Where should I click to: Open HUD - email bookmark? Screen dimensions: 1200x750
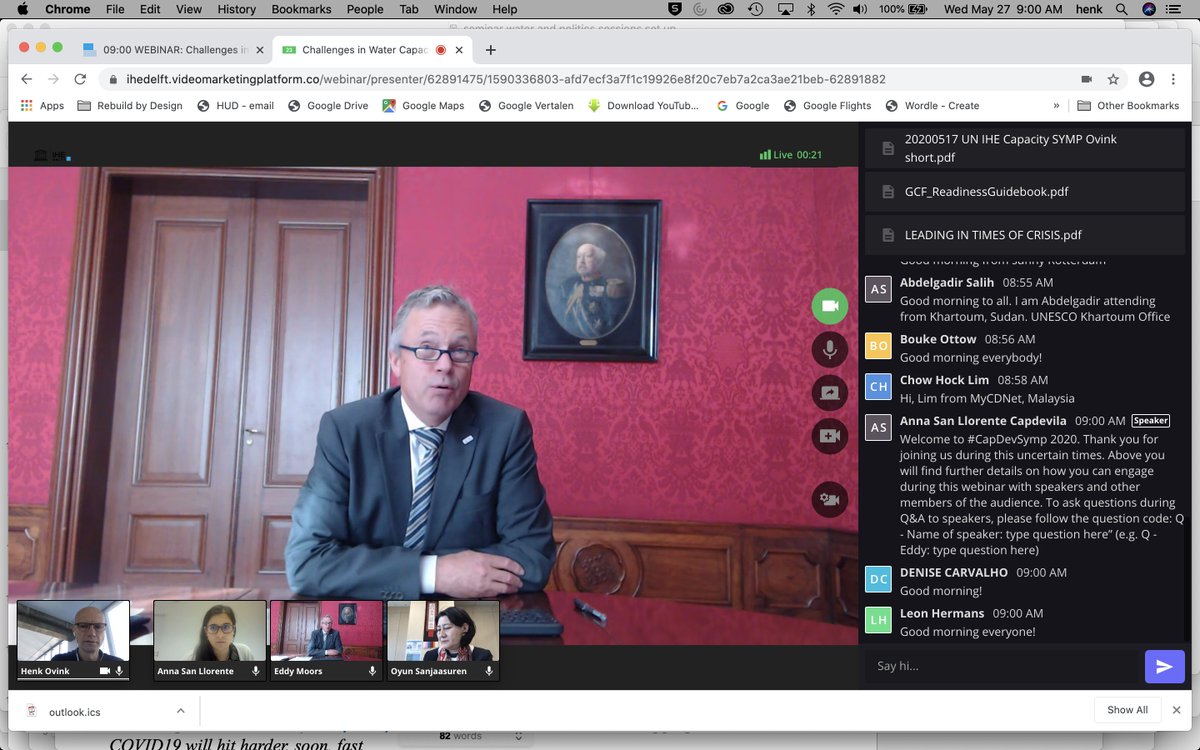click(235, 105)
